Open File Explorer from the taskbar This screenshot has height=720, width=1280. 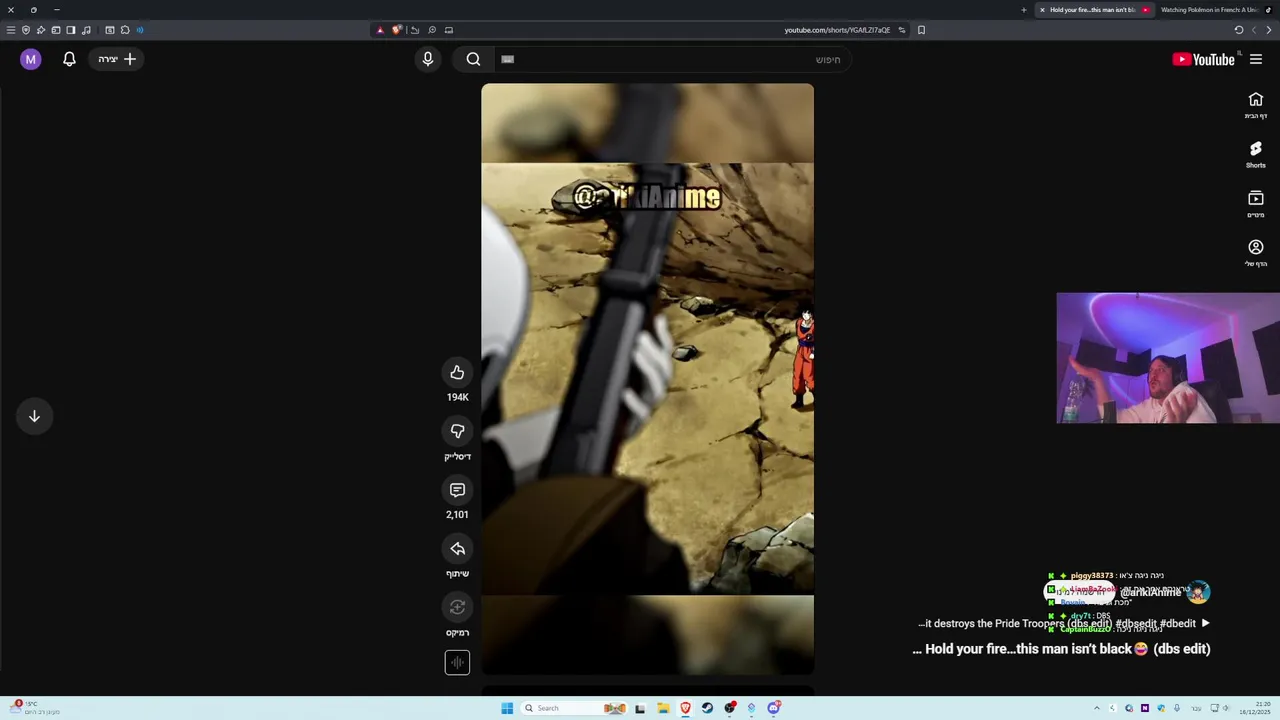[x=663, y=708]
